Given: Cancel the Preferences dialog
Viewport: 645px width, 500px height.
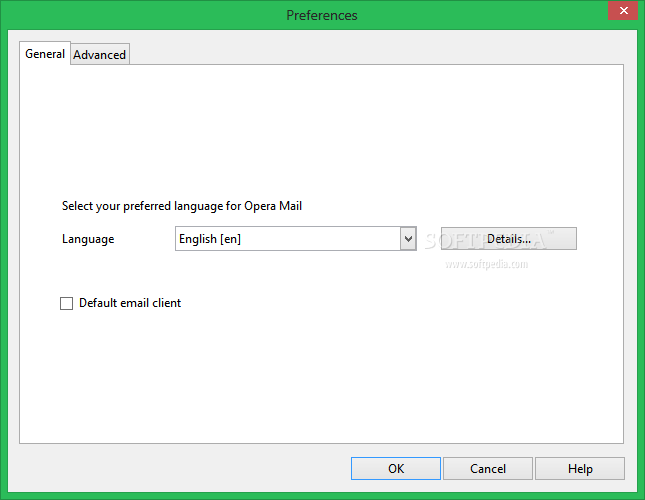Looking at the screenshot, I should (x=488, y=468).
